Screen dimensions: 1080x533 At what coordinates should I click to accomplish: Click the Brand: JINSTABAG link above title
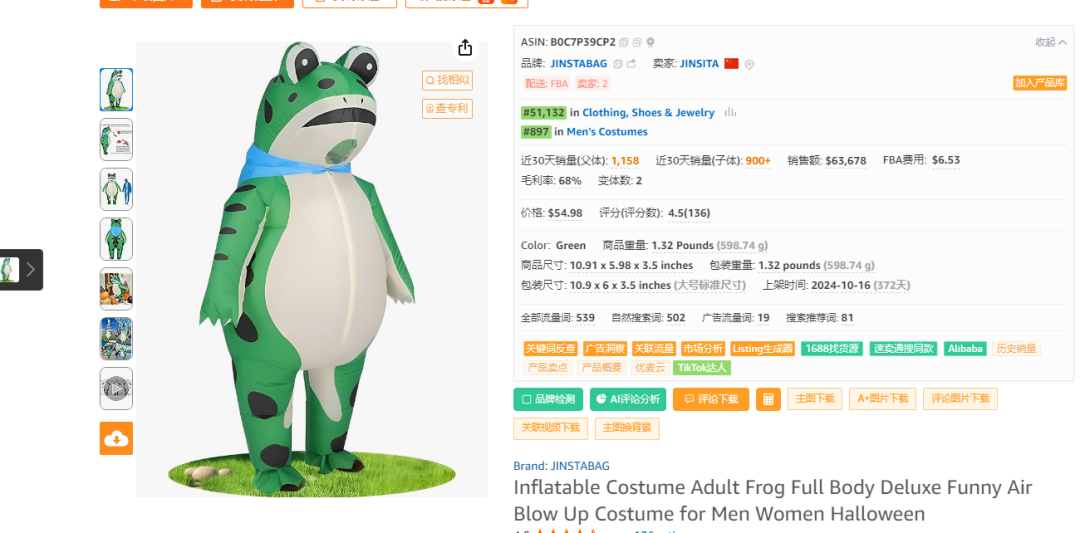pyautogui.click(x=561, y=466)
